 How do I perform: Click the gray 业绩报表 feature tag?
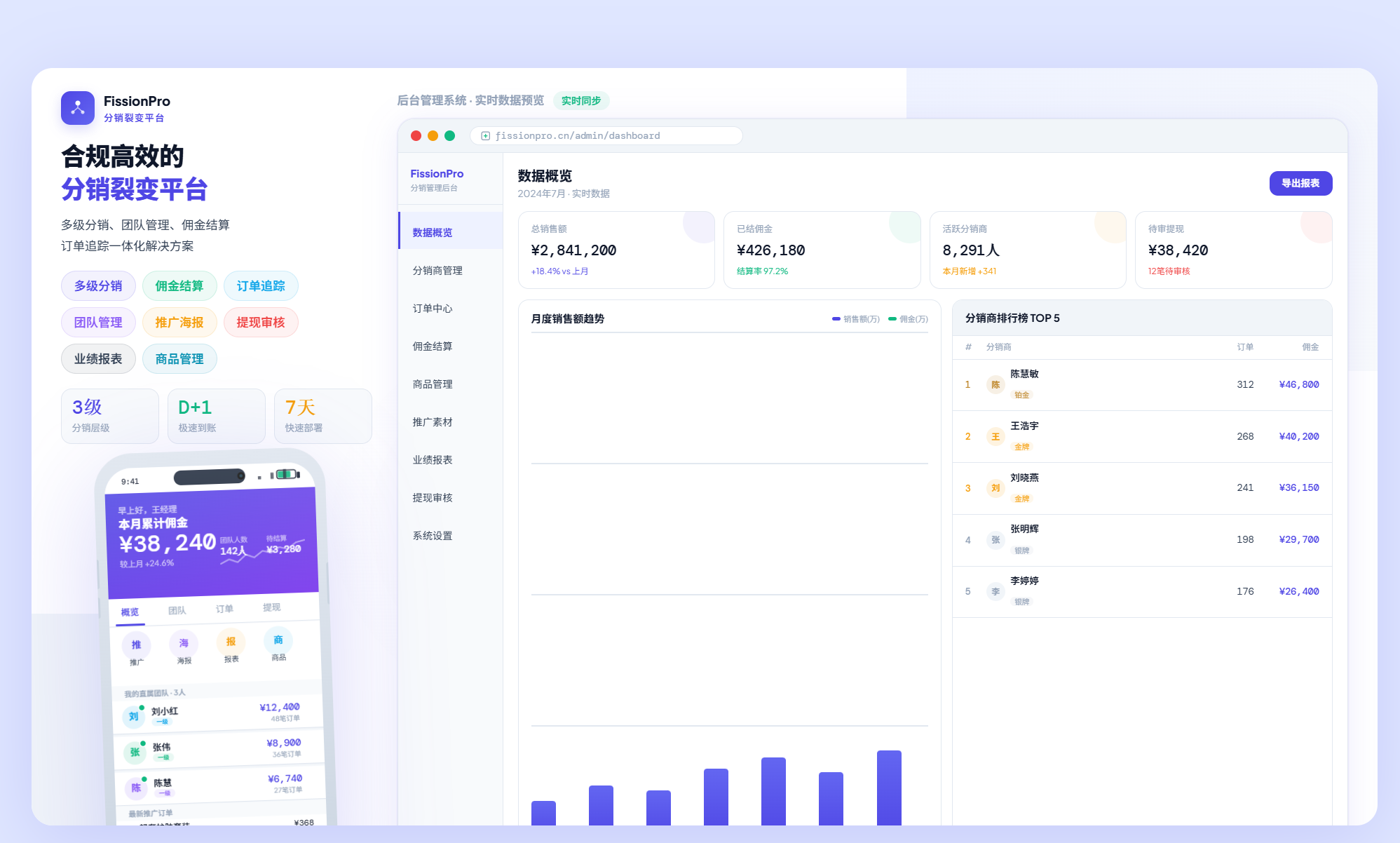(98, 358)
